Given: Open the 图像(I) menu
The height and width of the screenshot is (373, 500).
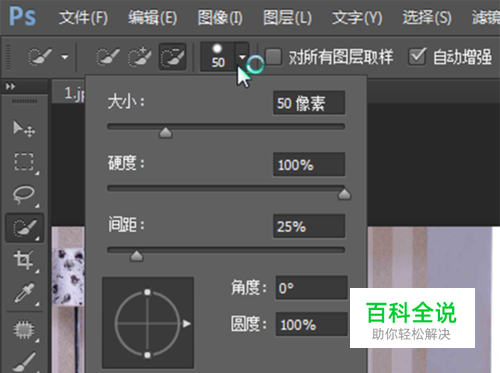Looking at the screenshot, I should coord(220,18).
